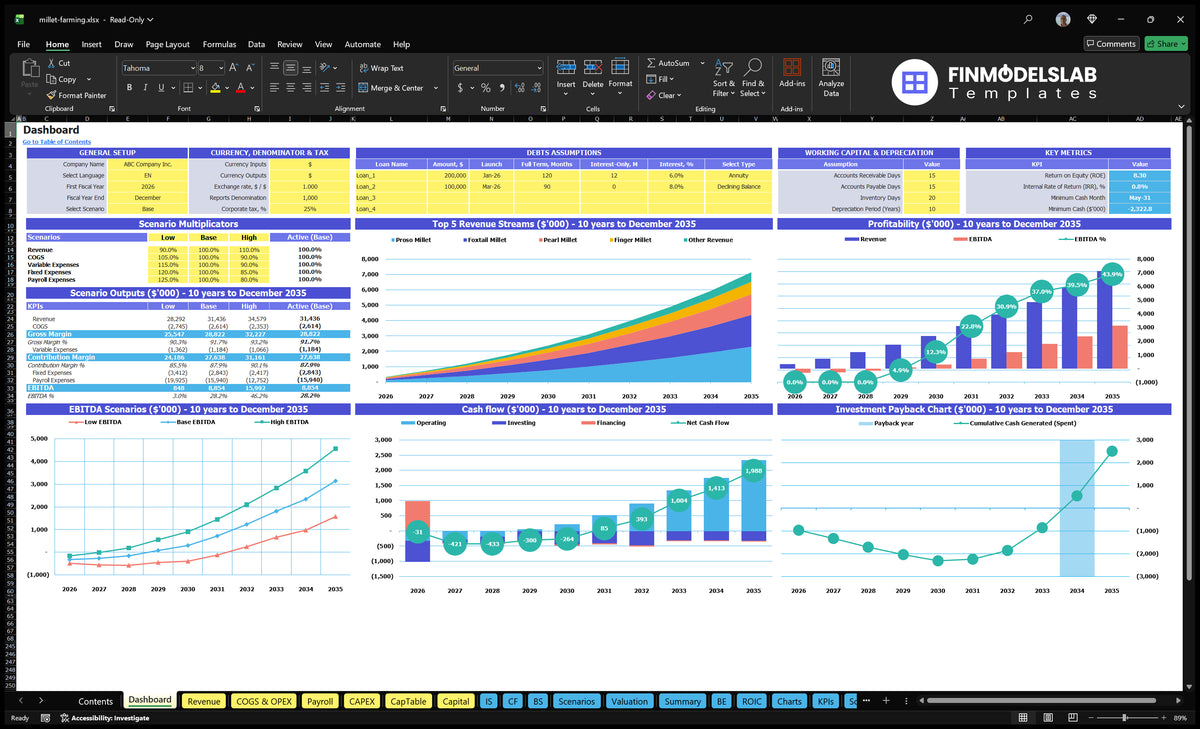Click Accessibility: Investigate in status bar

pyautogui.click(x=104, y=718)
